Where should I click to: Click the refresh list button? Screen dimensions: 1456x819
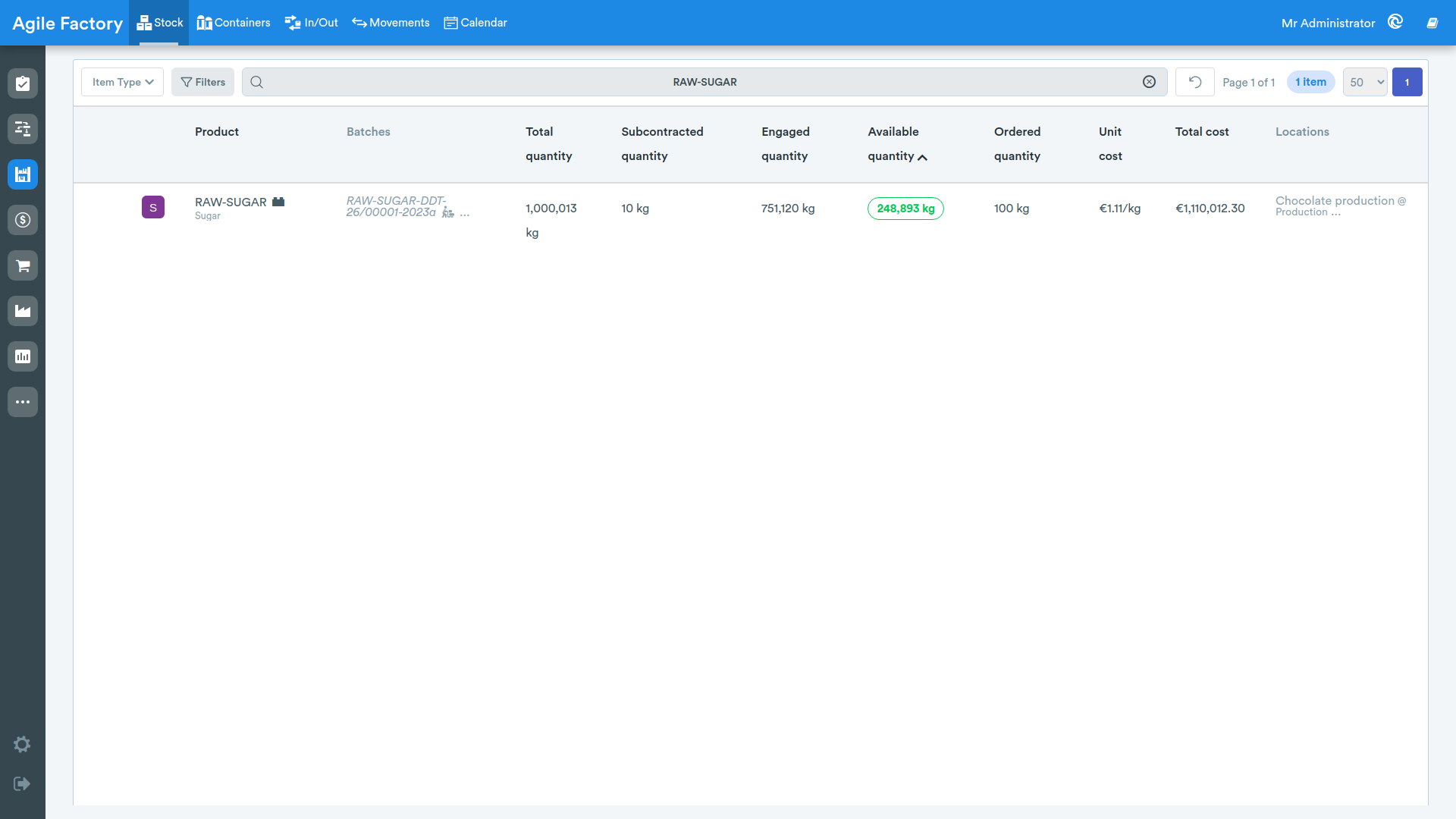[x=1195, y=82]
